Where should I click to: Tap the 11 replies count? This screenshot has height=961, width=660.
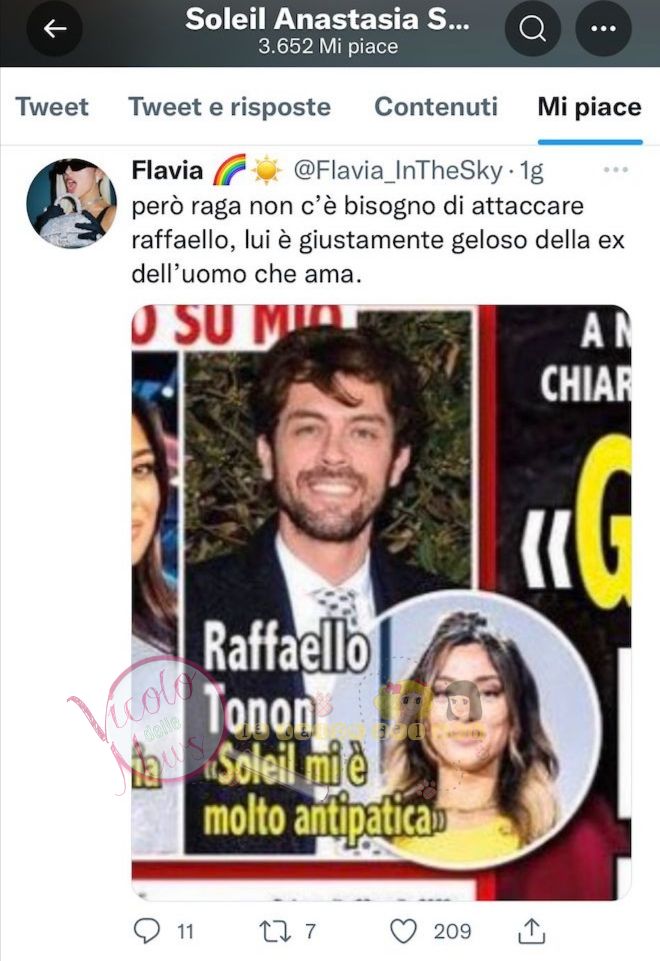point(185,932)
